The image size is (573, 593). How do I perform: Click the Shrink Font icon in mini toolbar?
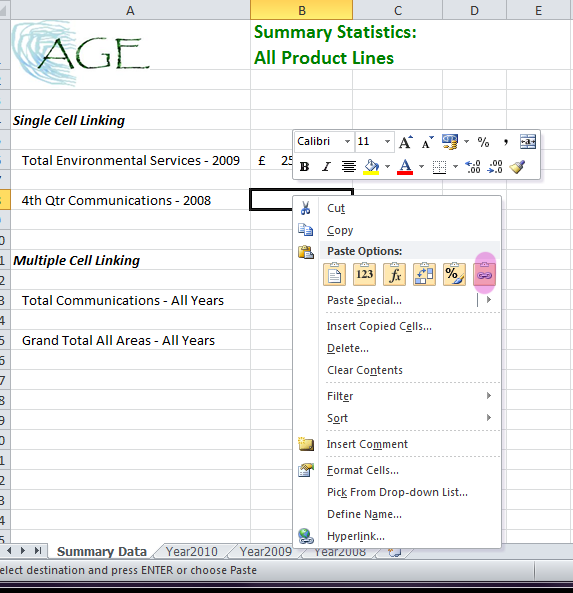point(427,142)
